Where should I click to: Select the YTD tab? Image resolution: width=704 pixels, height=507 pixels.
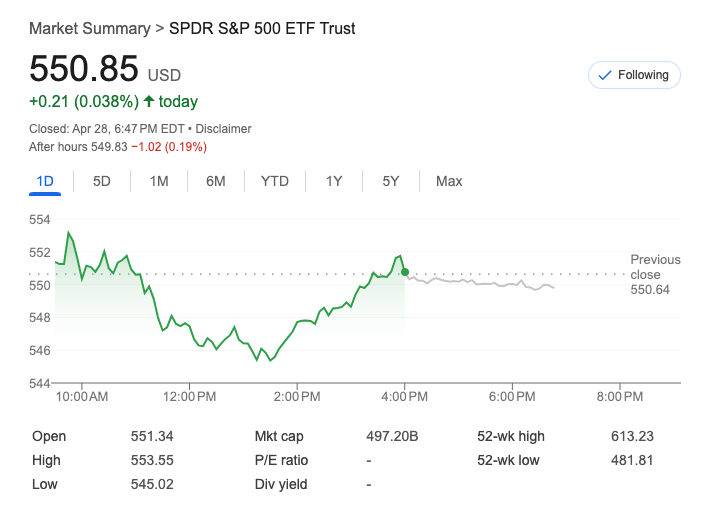coord(275,181)
